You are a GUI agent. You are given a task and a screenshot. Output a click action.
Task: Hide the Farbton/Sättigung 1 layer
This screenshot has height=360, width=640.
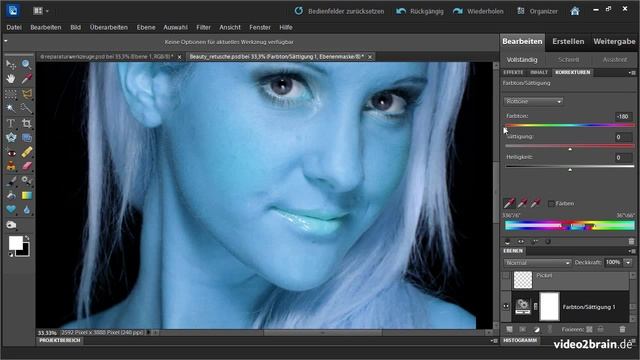pyautogui.click(x=506, y=307)
